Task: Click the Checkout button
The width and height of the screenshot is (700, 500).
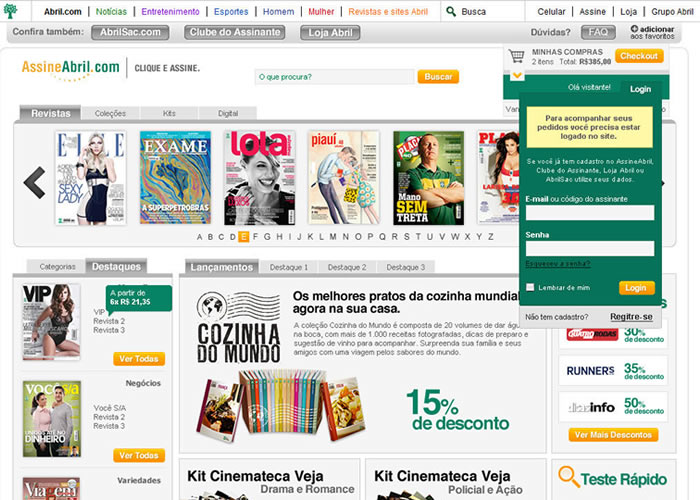Action: click(639, 56)
